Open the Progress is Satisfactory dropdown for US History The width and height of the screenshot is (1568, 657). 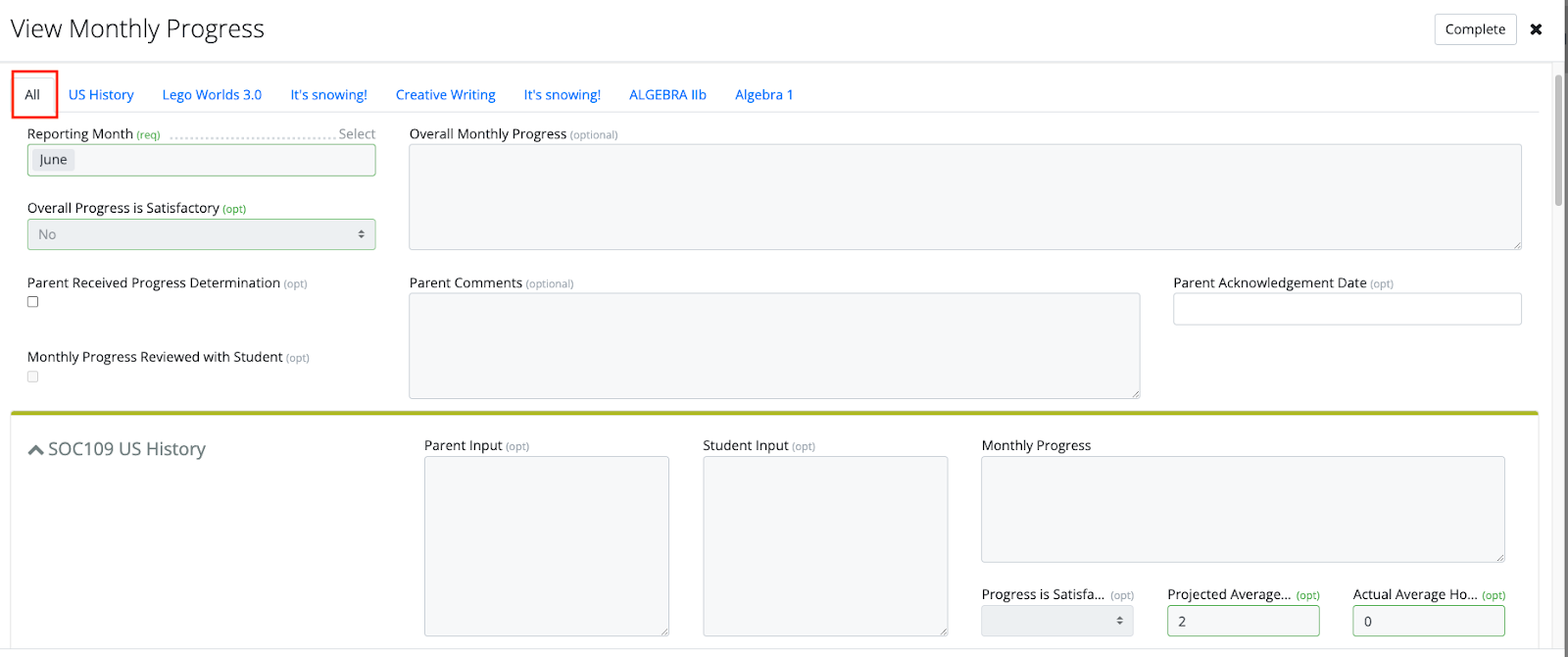pos(1057,621)
